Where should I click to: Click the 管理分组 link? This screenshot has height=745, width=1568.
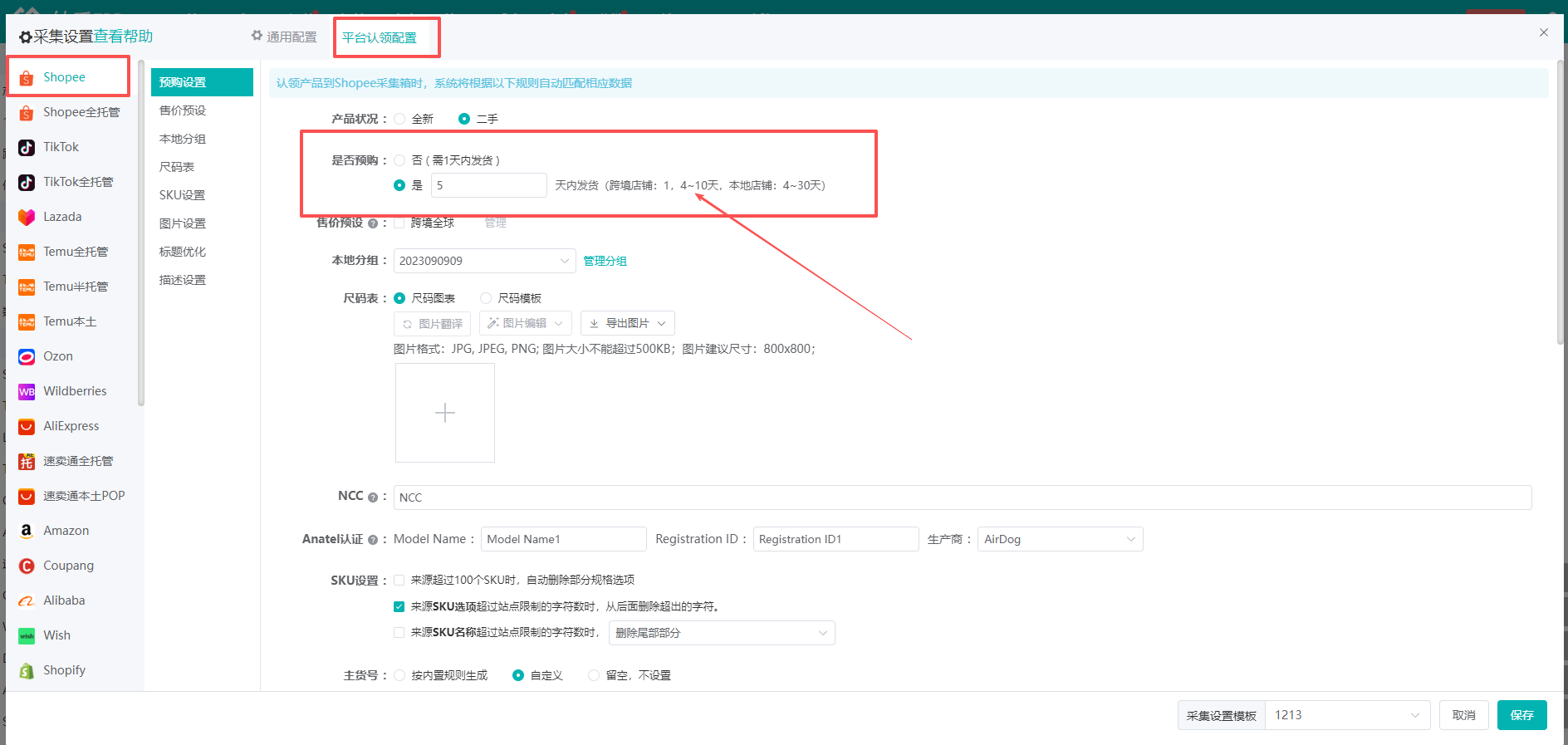point(605,261)
